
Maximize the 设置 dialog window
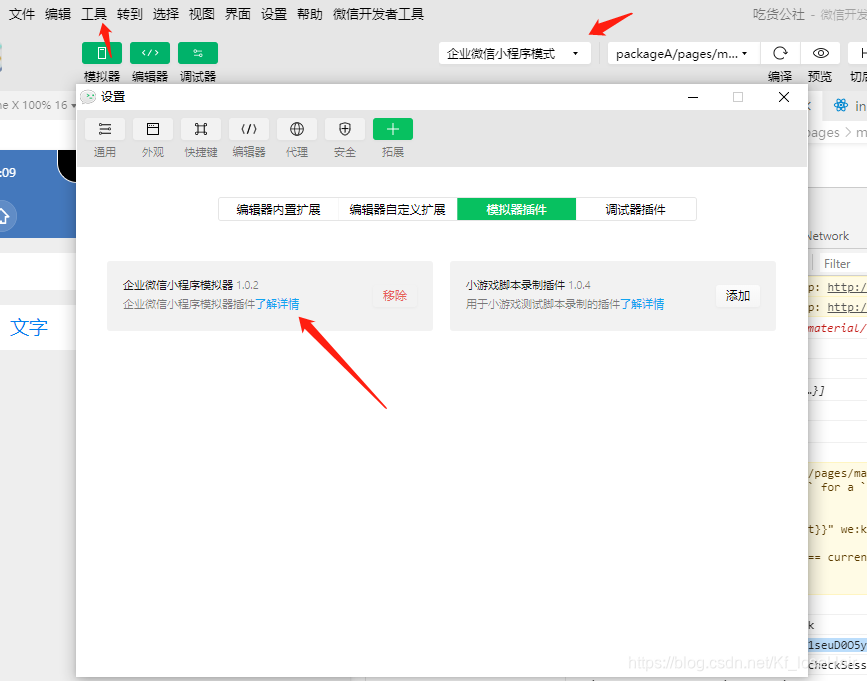738,97
